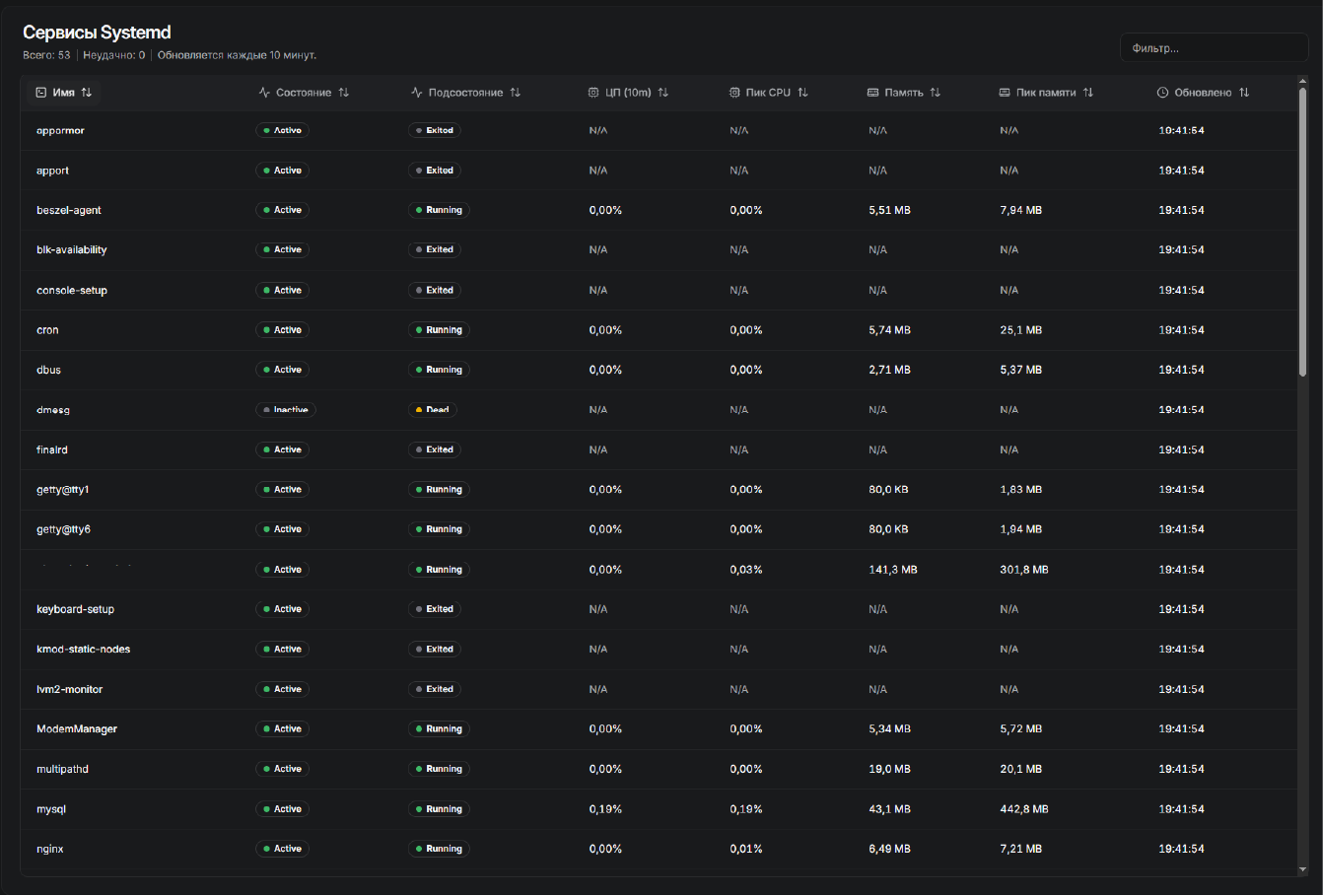Click the "Dead" badge in dmesg row
Image resolution: width=1323 pixels, height=896 pixels.
[433, 410]
